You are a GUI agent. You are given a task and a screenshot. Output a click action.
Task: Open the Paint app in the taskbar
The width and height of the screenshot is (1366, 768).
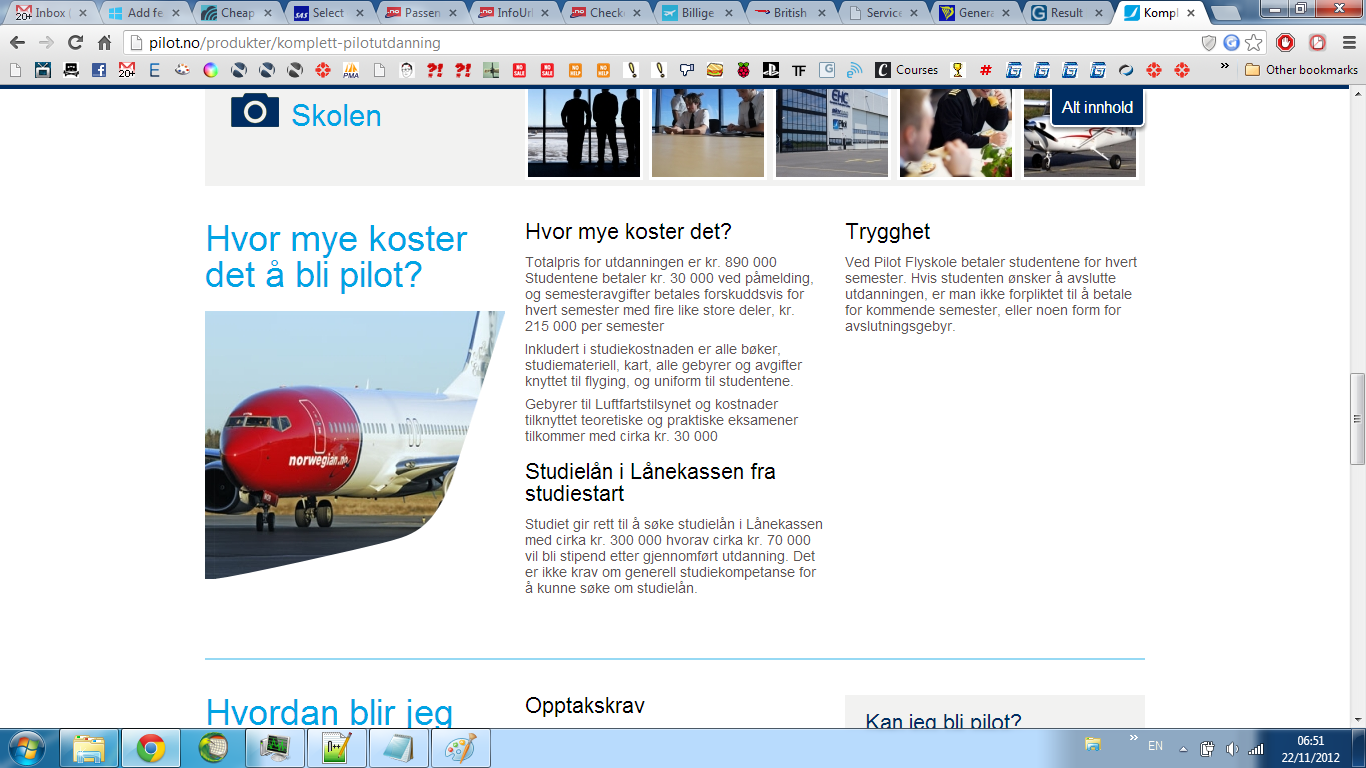[x=461, y=748]
